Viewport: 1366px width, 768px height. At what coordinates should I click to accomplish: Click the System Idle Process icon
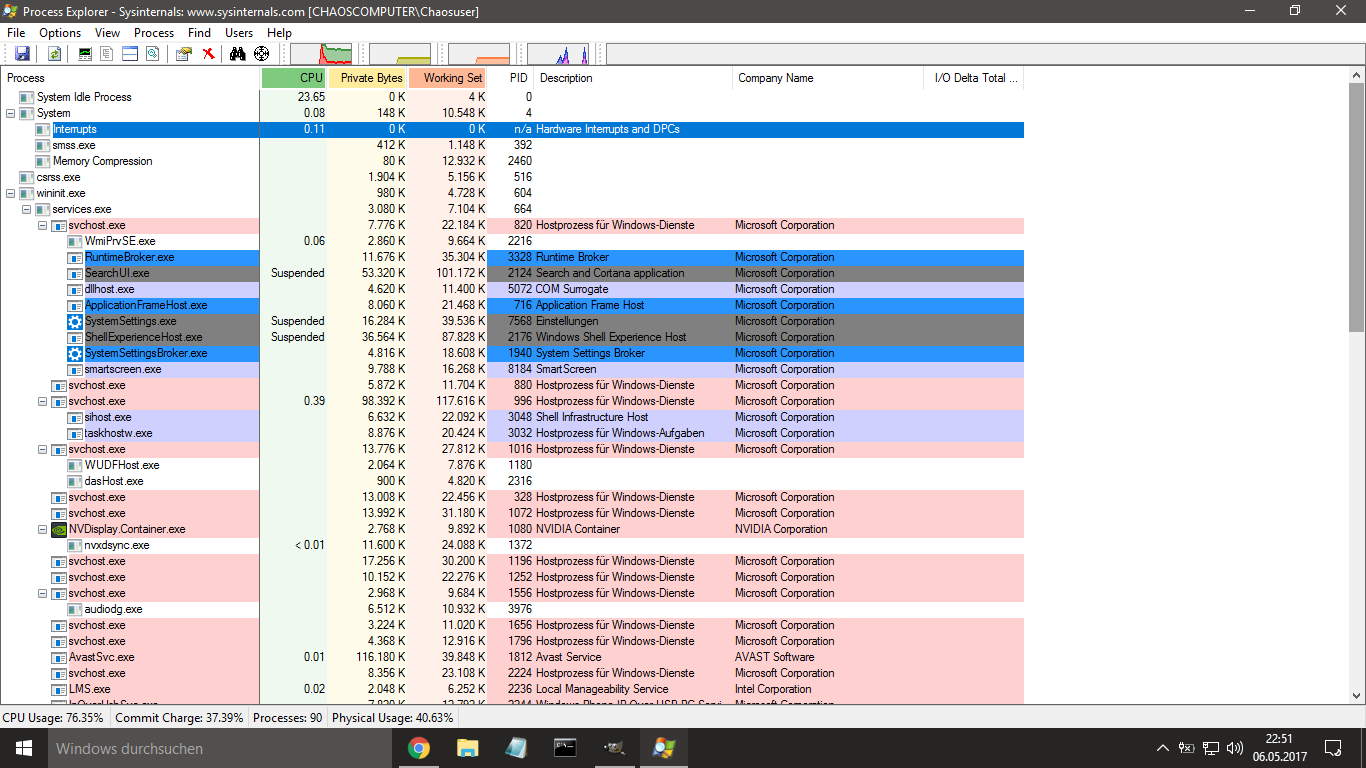(27, 97)
